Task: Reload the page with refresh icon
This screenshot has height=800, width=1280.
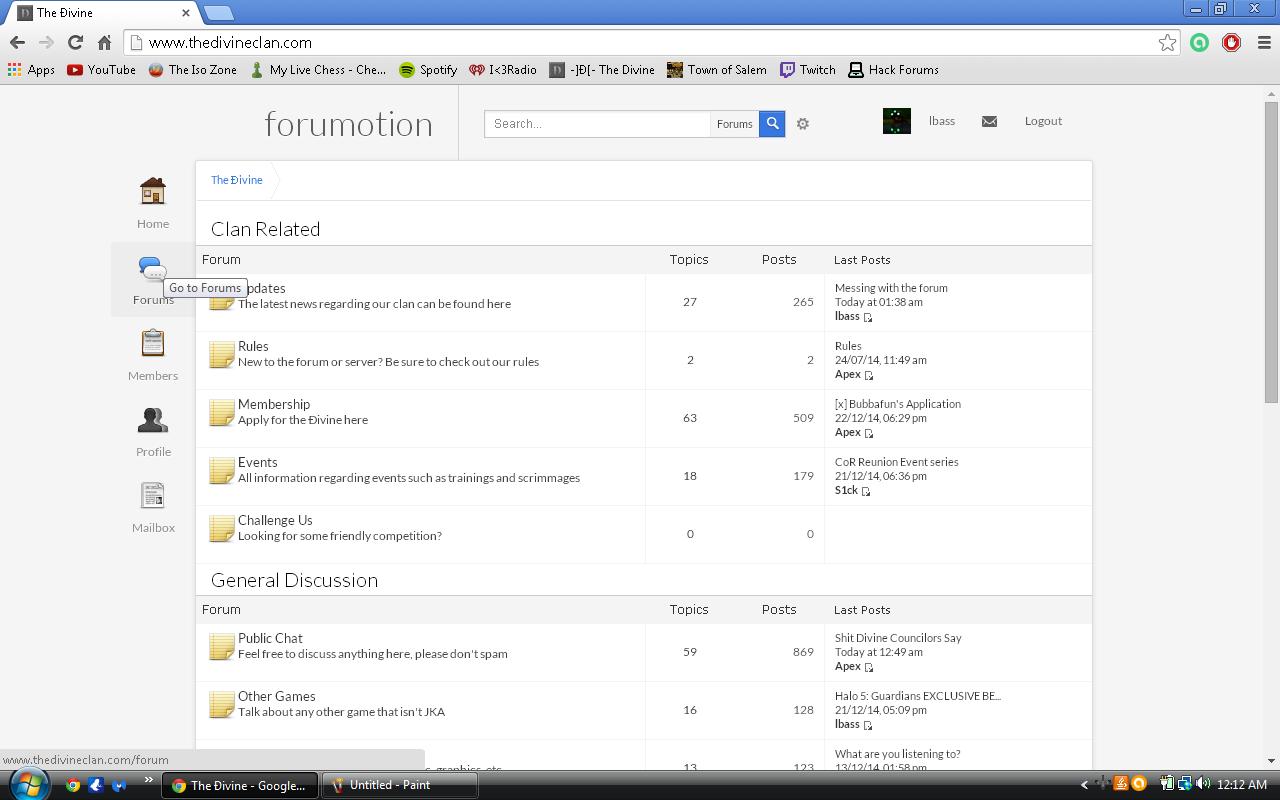Action: (x=75, y=42)
